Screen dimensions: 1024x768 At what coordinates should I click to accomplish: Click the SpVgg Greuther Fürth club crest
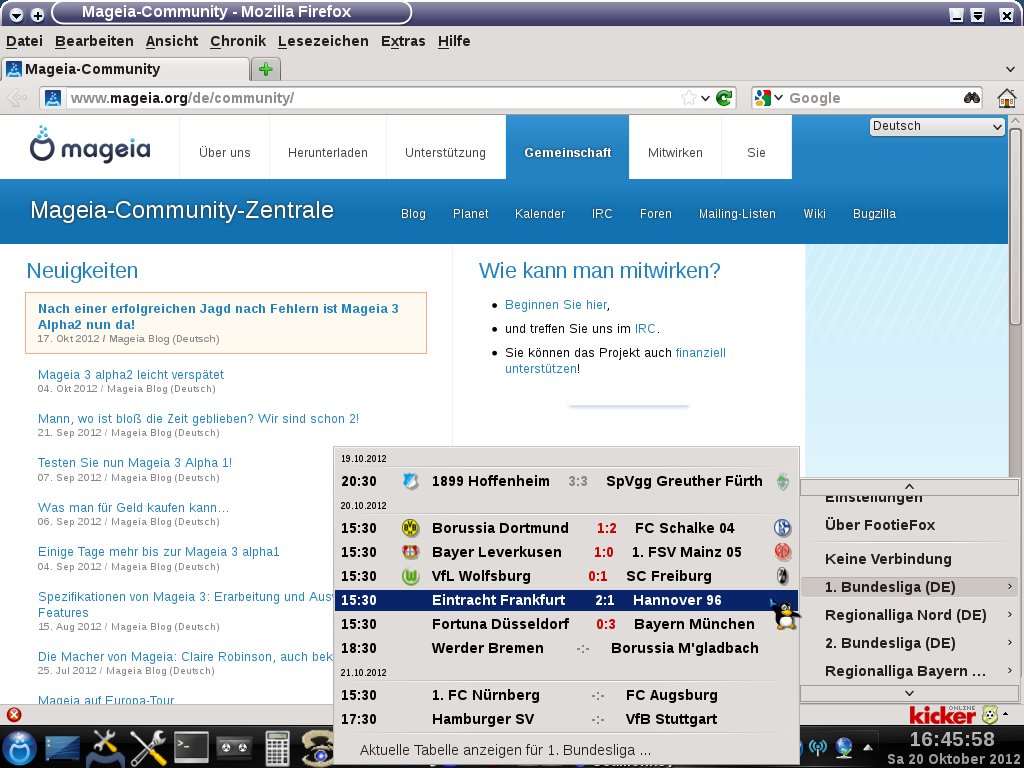pyautogui.click(x=782, y=482)
